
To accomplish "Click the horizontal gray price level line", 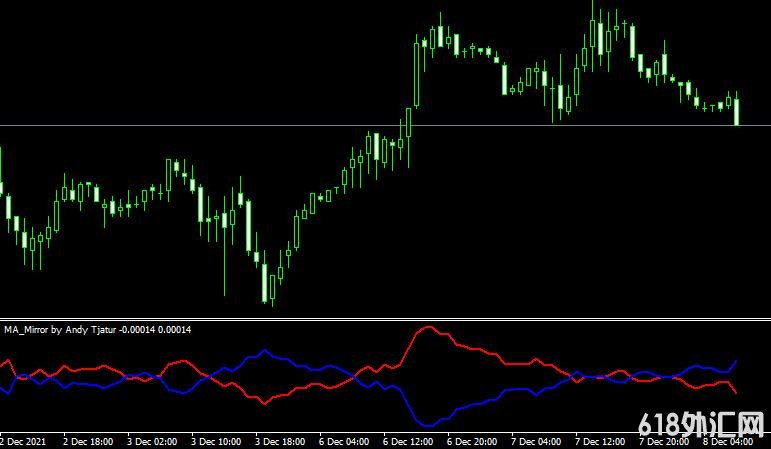I will point(386,126).
